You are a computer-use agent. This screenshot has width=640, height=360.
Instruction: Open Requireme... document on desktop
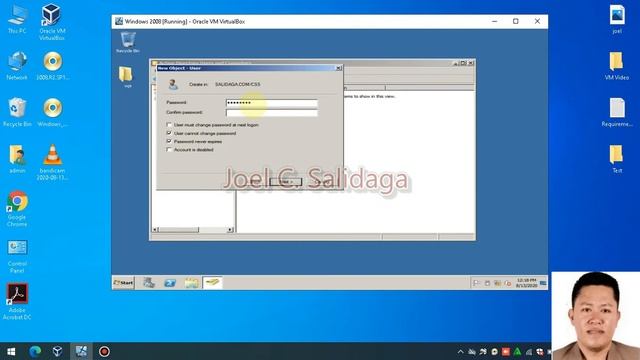617,112
